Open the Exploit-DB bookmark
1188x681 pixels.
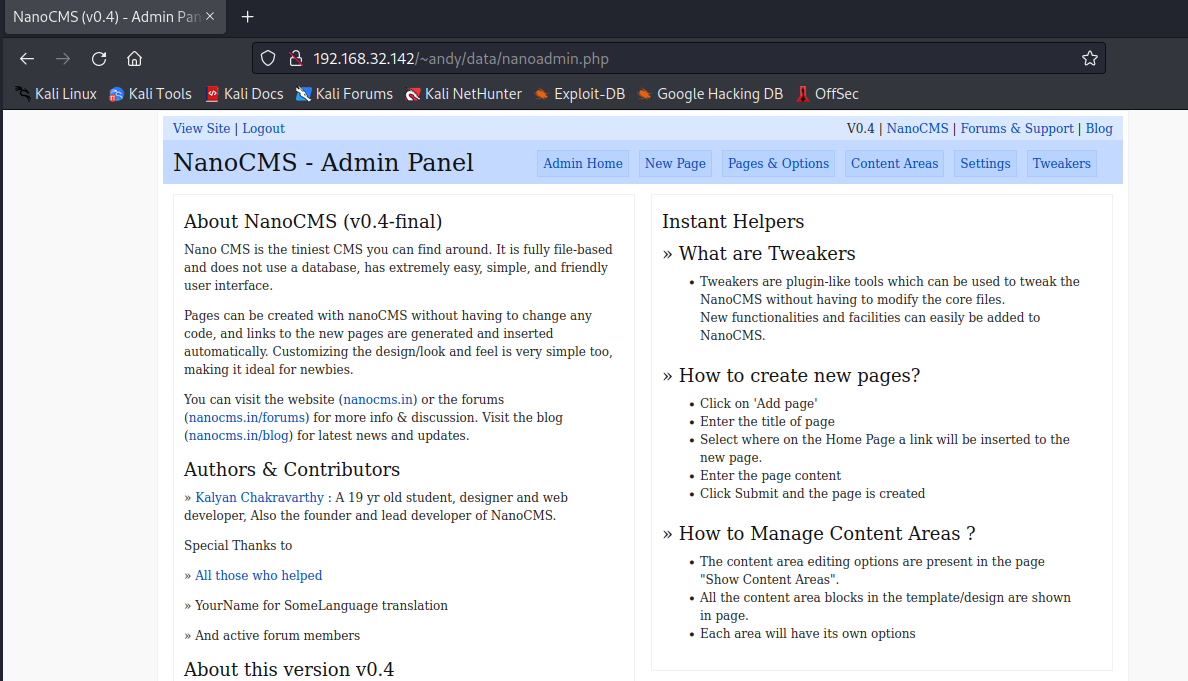[580, 94]
